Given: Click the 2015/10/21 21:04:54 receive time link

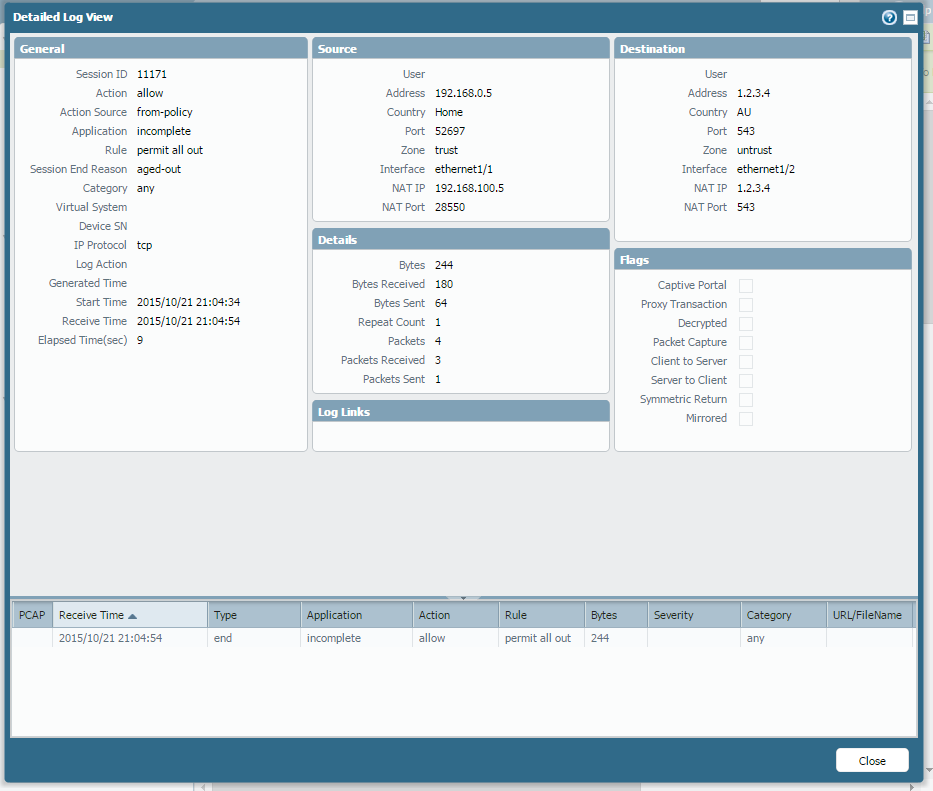Looking at the screenshot, I should pyautogui.click(x=110, y=638).
